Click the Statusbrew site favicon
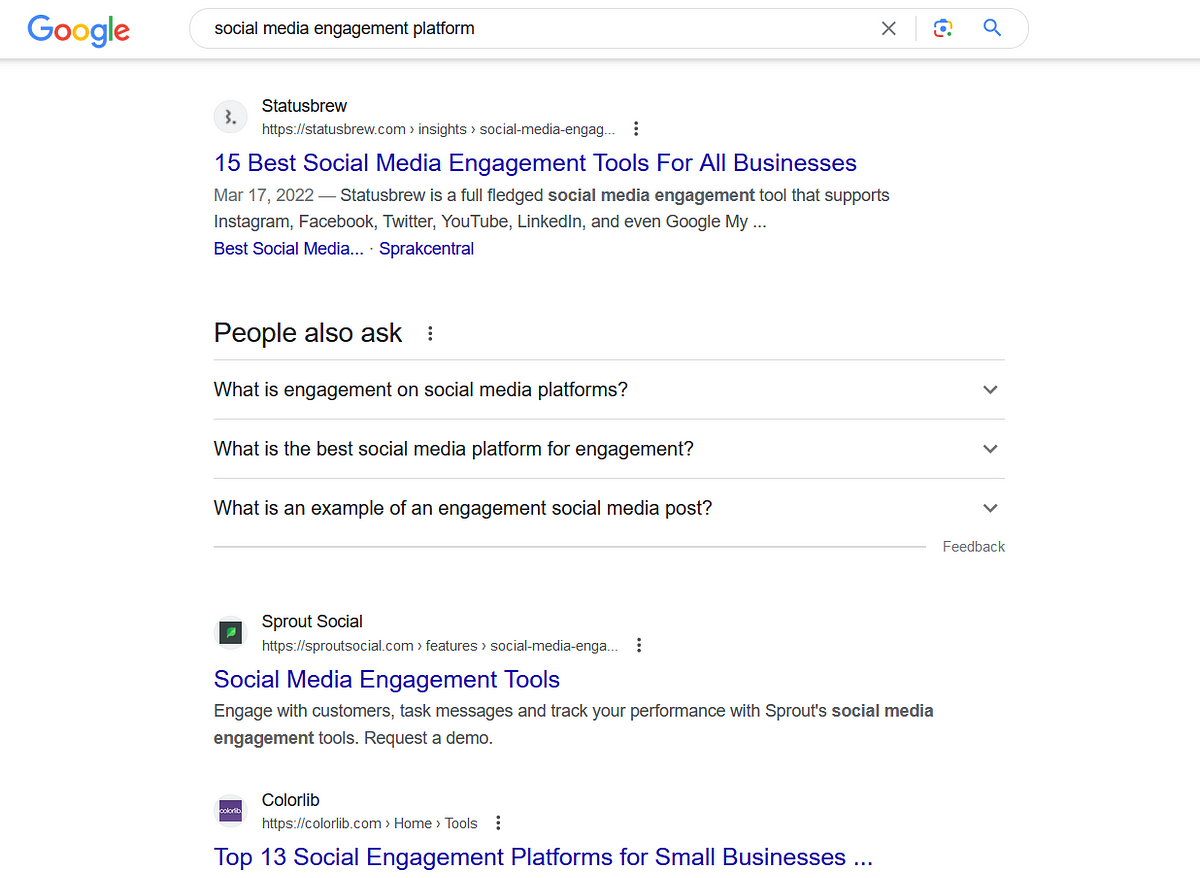 click(231, 117)
